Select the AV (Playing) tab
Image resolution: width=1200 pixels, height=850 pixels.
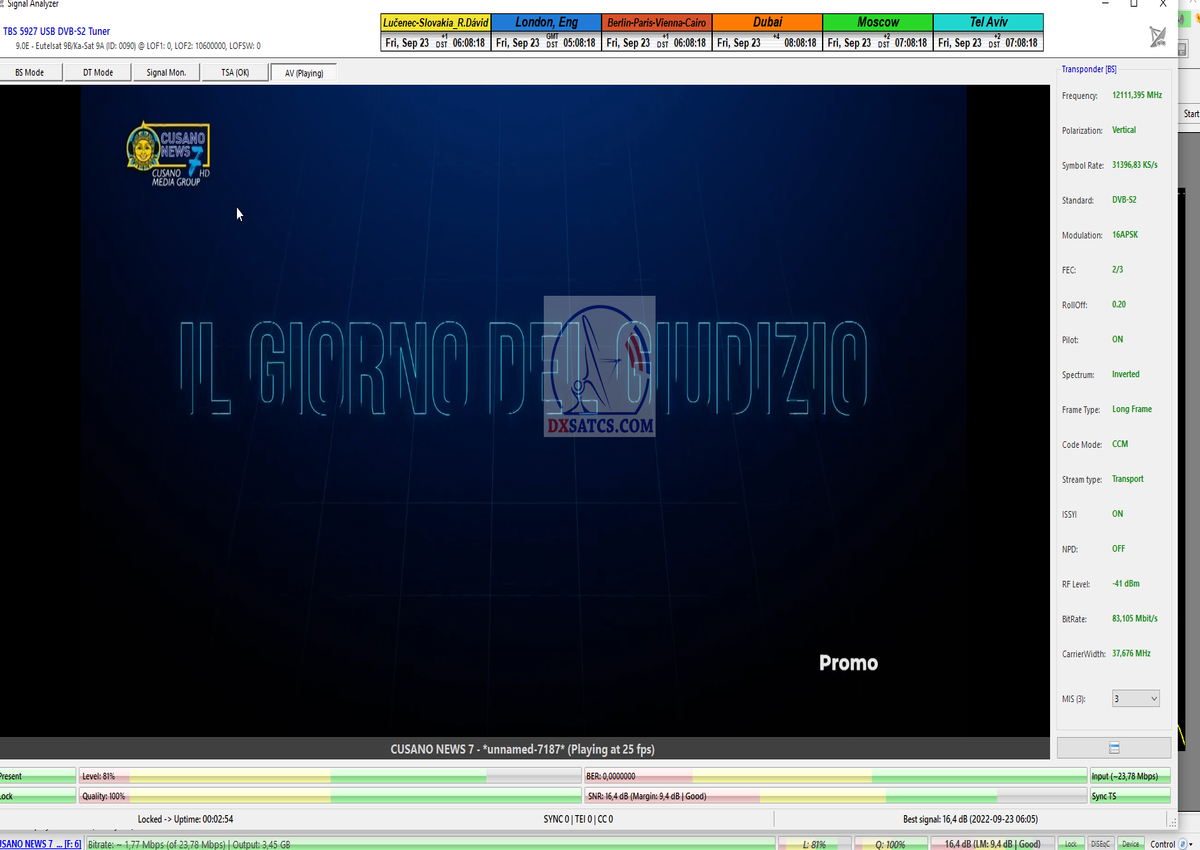pyautogui.click(x=304, y=72)
